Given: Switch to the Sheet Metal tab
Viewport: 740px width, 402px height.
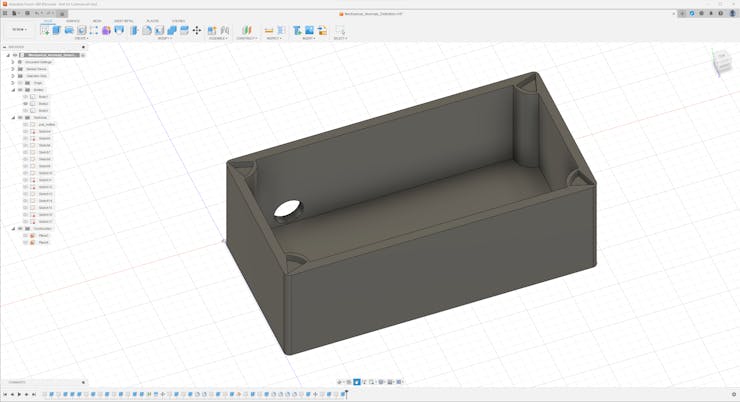Looking at the screenshot, I should pos(124,20).
